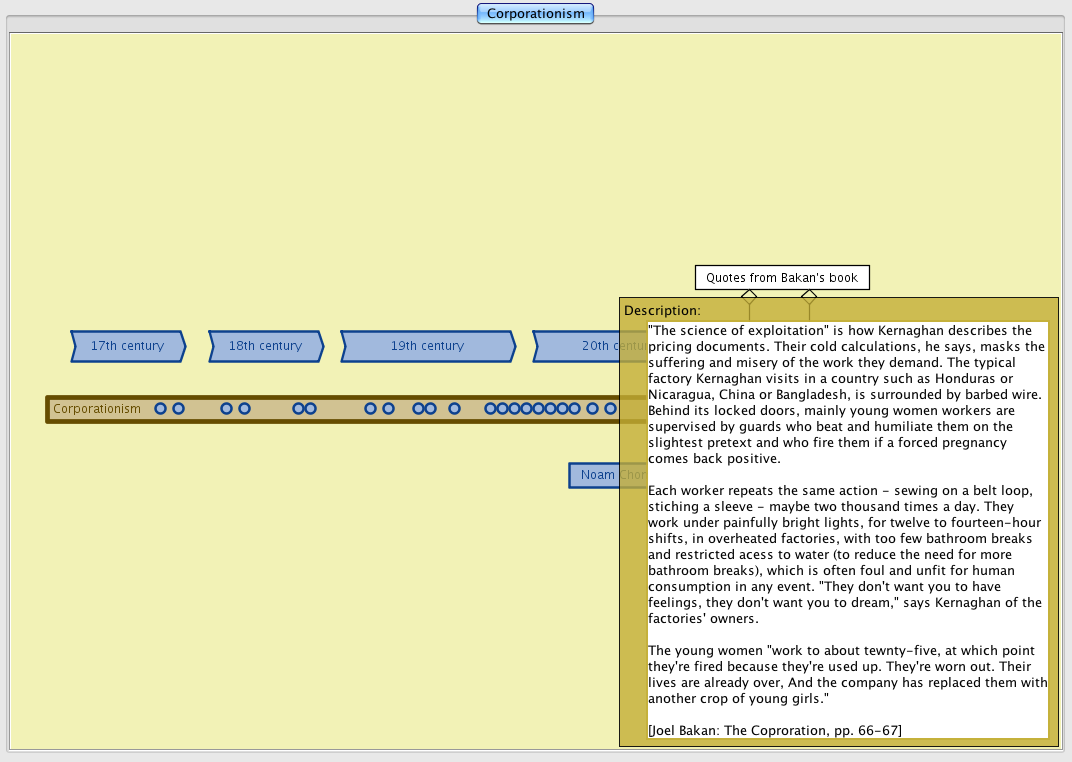Select last visible circle before Description panel

pos(610,409)
